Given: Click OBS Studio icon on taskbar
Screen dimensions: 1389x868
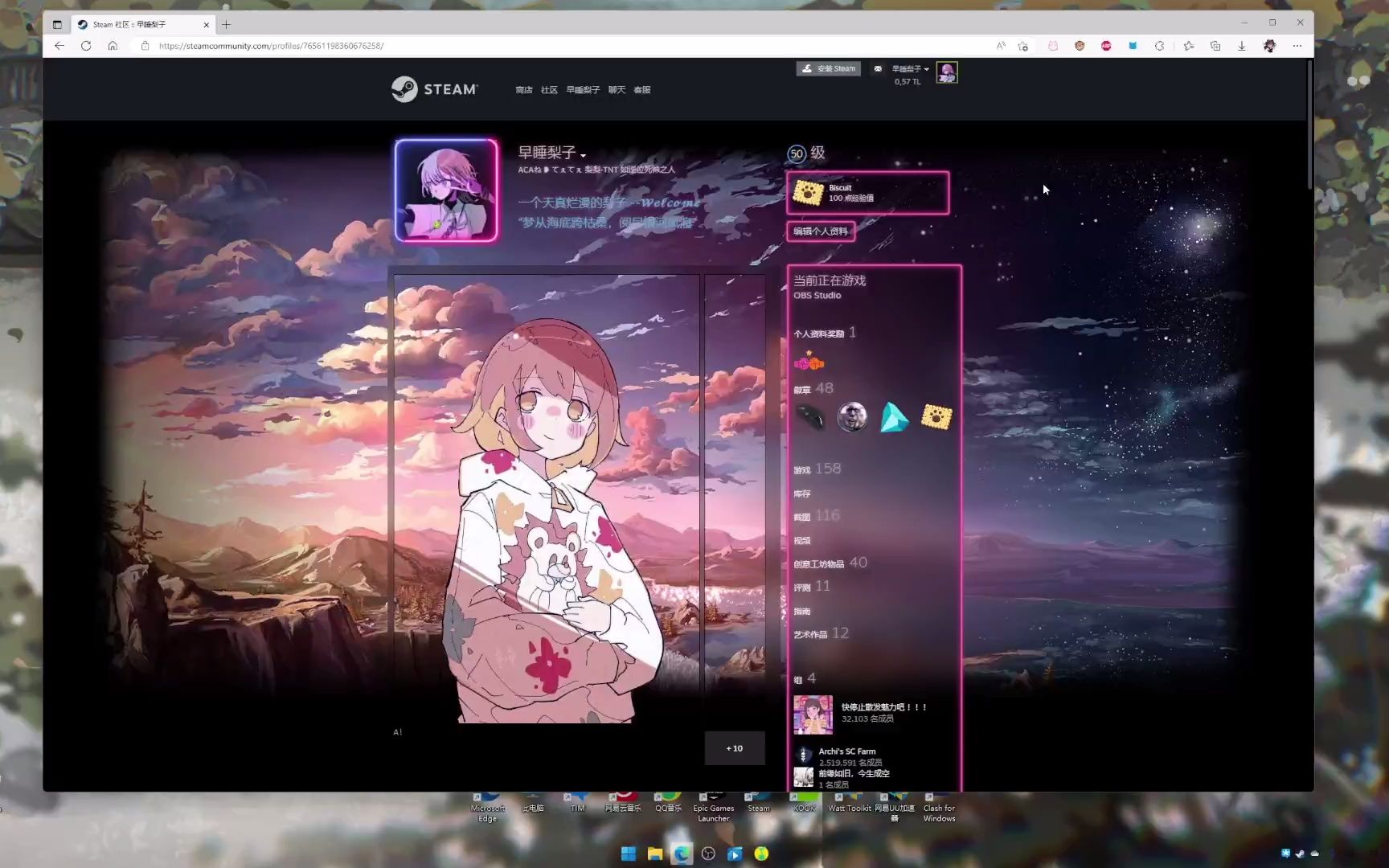Looking at the screenshot, I should click(x=708, y=854).
